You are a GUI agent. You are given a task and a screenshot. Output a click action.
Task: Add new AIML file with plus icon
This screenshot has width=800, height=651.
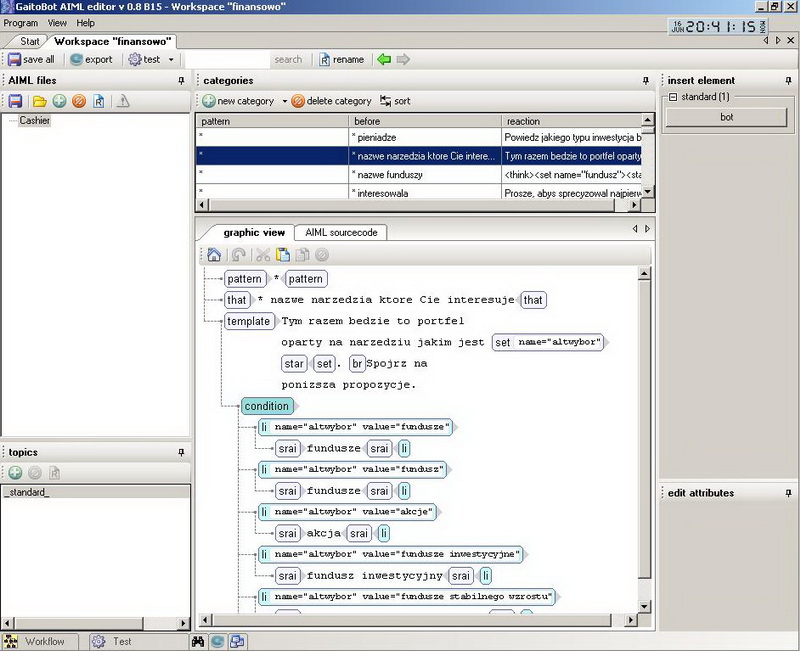pos(59,101)
